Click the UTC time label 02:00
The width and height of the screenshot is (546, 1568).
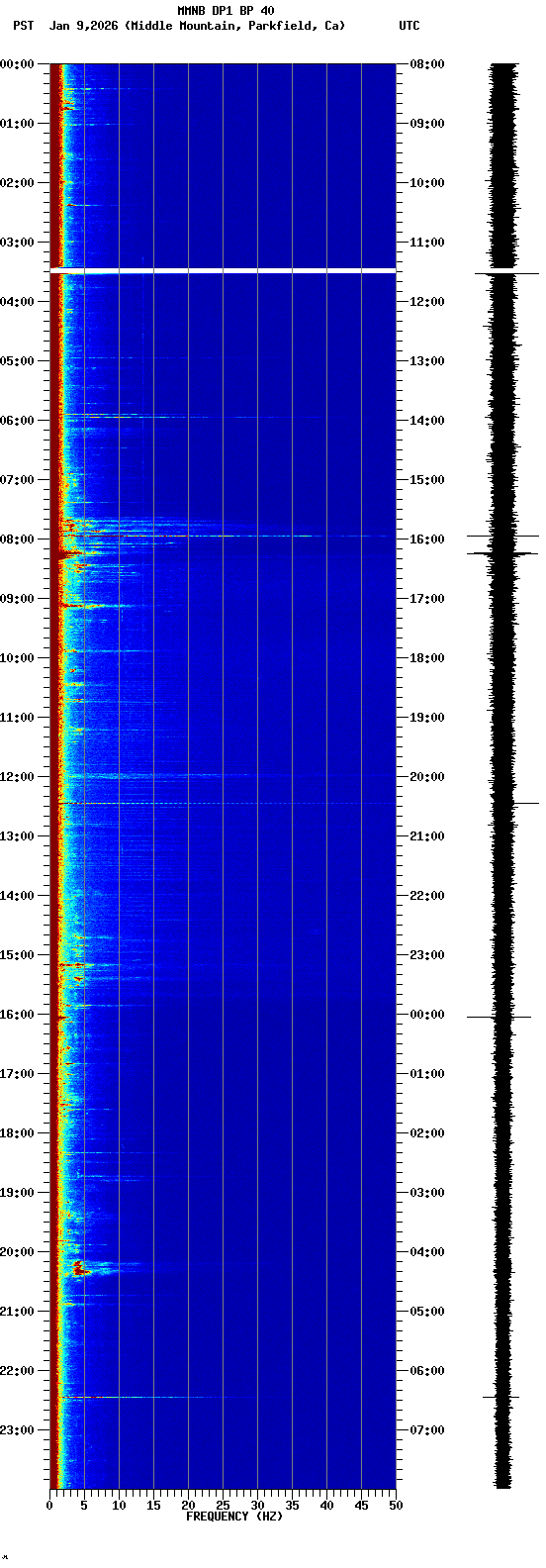[x=427, y=1133]
